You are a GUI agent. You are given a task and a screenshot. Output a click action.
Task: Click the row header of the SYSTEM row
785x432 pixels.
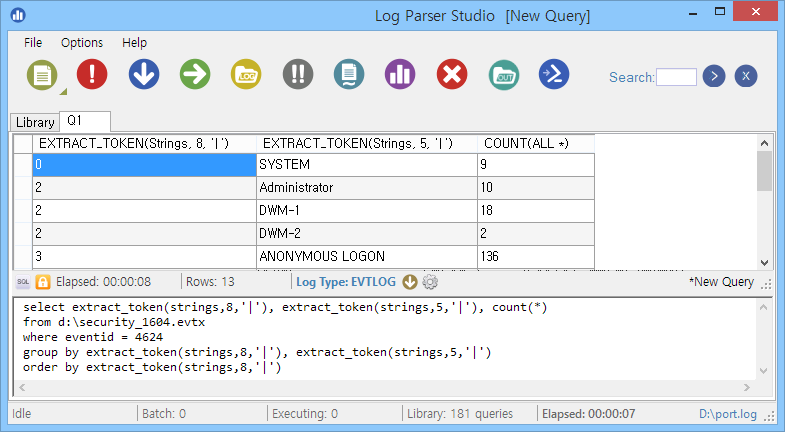point(23,165)
